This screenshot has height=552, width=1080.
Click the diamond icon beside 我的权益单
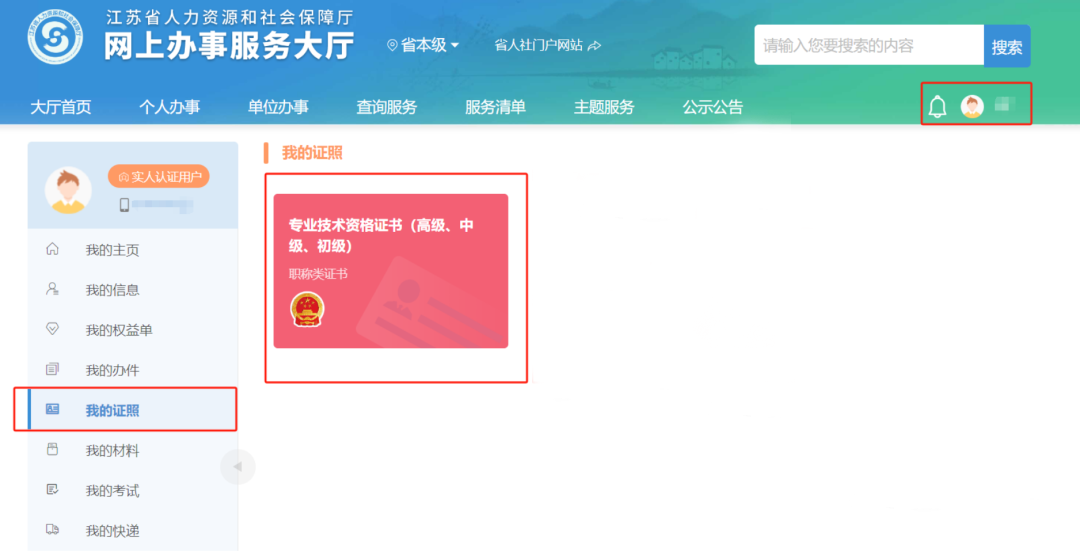point(52,329)
